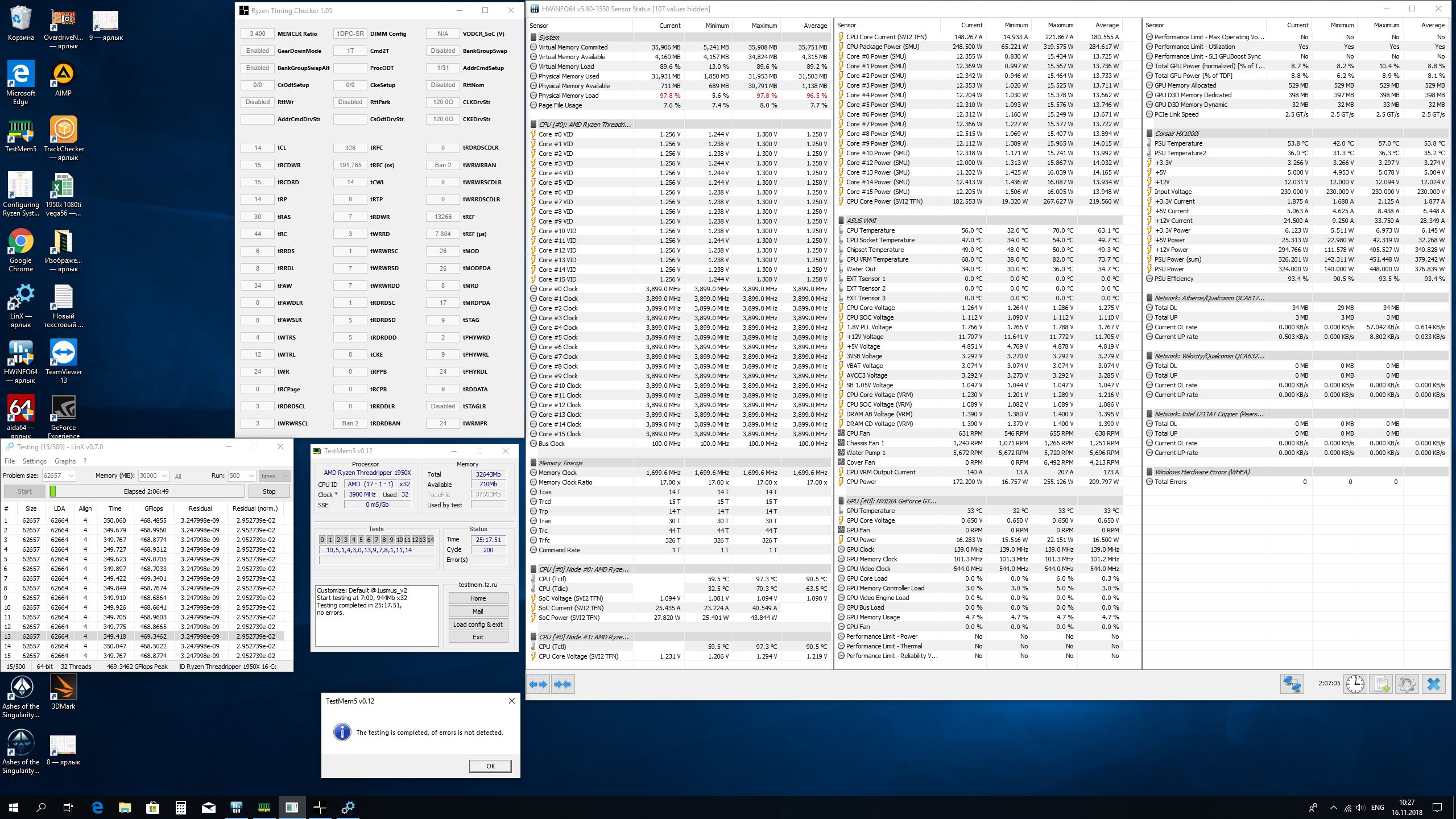Viewport: 1456px width, 819px height.
Task: Click HWiNFO logging start sheet icon
Action: pos(1381,684)
